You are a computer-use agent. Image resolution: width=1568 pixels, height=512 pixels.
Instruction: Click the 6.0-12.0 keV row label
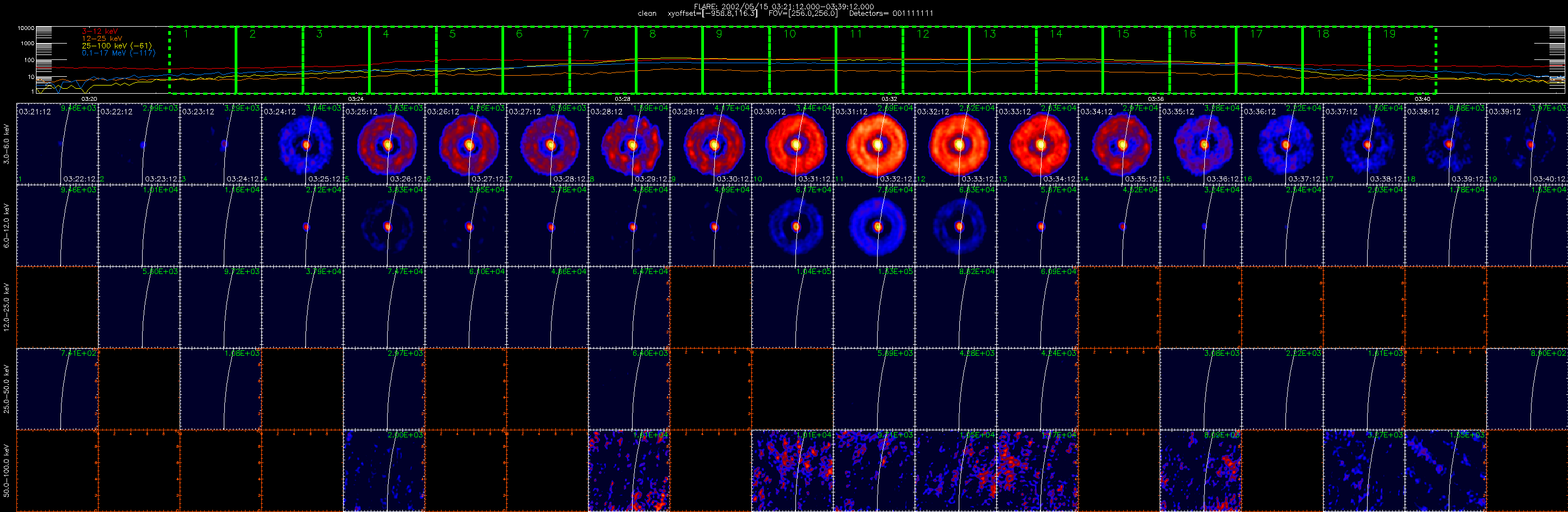point(7,225)
